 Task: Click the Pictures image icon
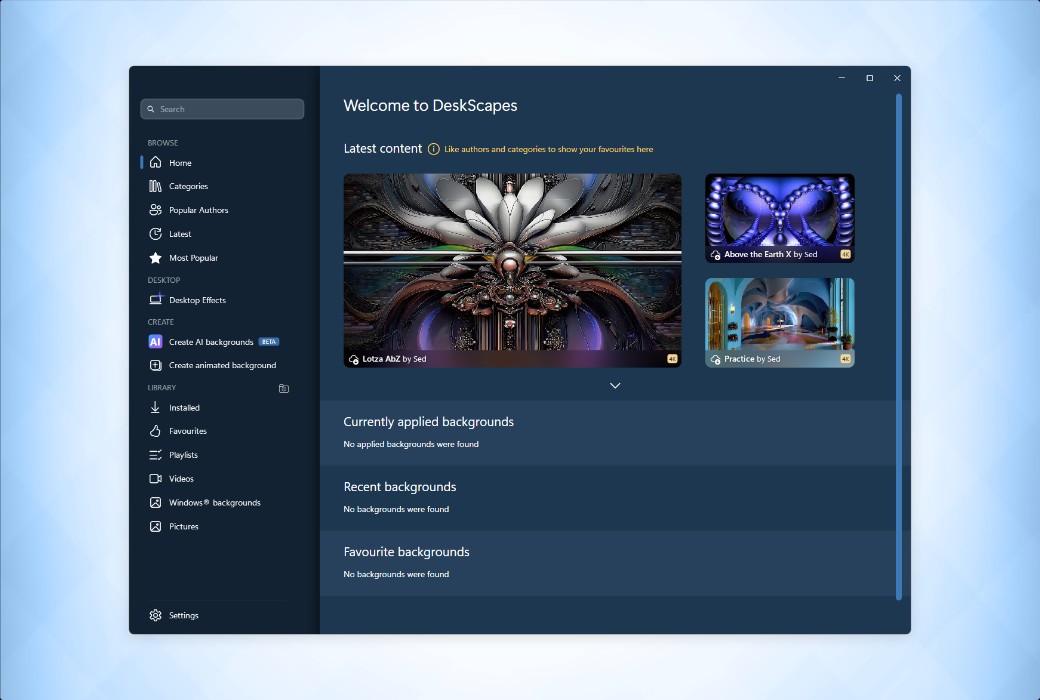[x=155, y=526]
